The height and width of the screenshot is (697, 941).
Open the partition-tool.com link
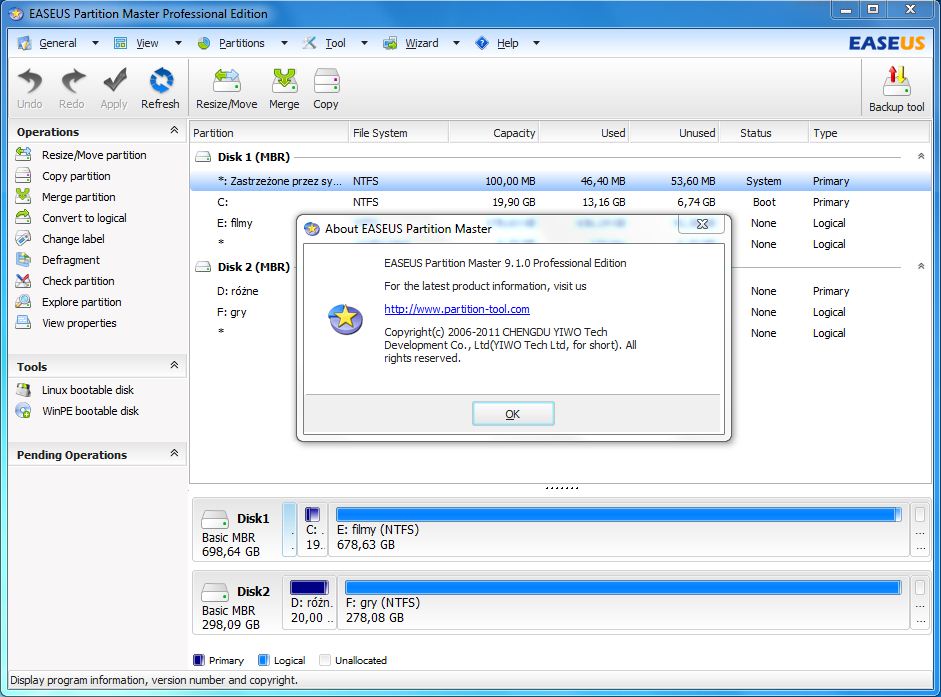457,309
